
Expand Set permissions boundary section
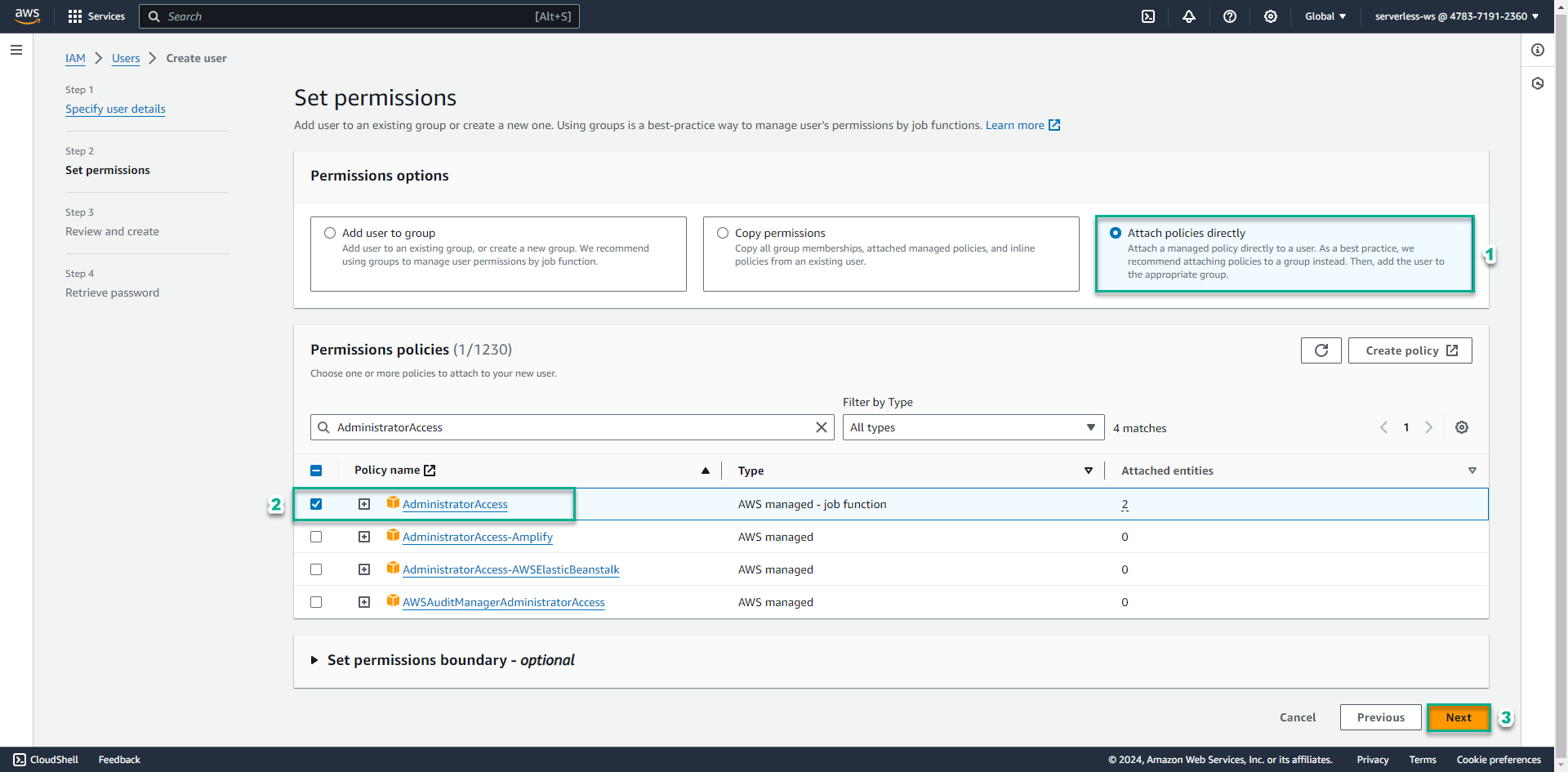(x=314, y=660)
